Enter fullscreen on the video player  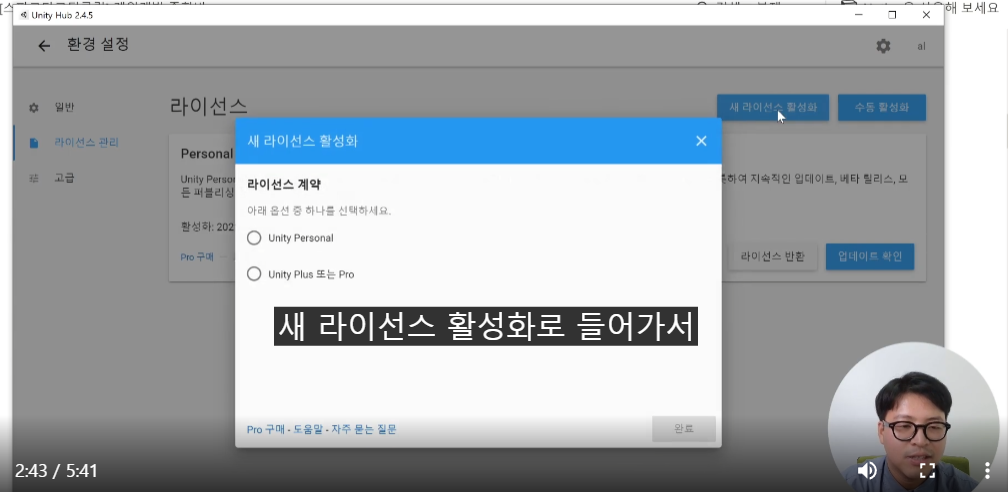[x=927, y=470]
